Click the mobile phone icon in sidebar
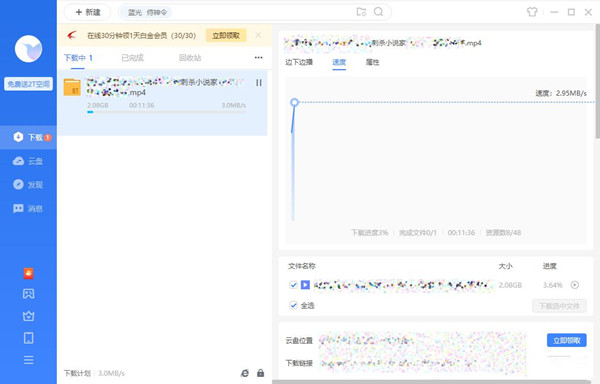 click(28, 338)
